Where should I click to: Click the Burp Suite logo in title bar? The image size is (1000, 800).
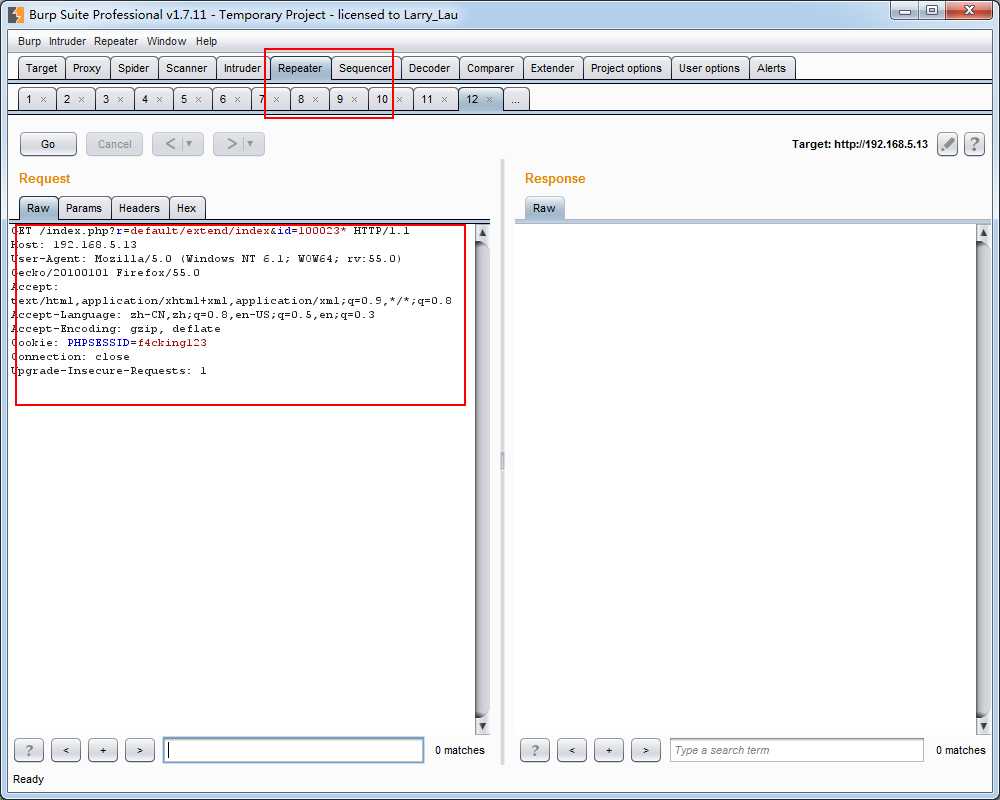point(16,14)
